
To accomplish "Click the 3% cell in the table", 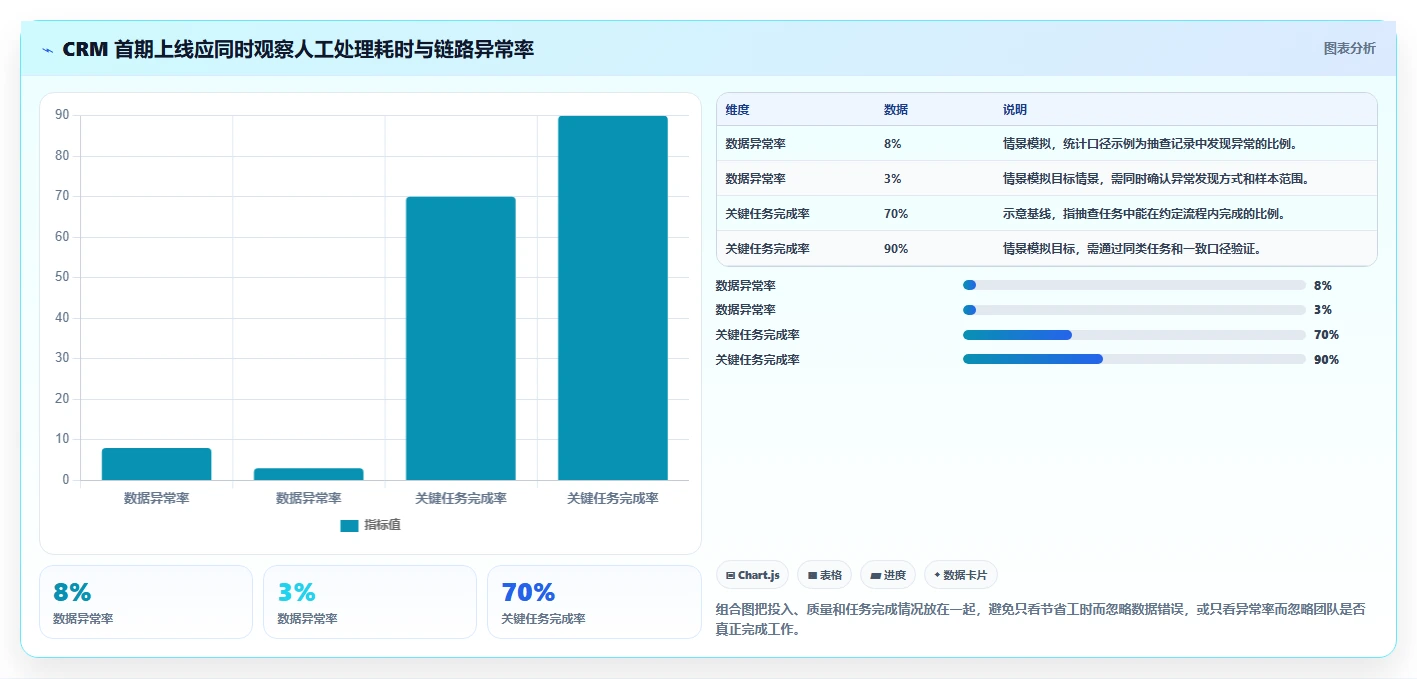I will point(893,179).
